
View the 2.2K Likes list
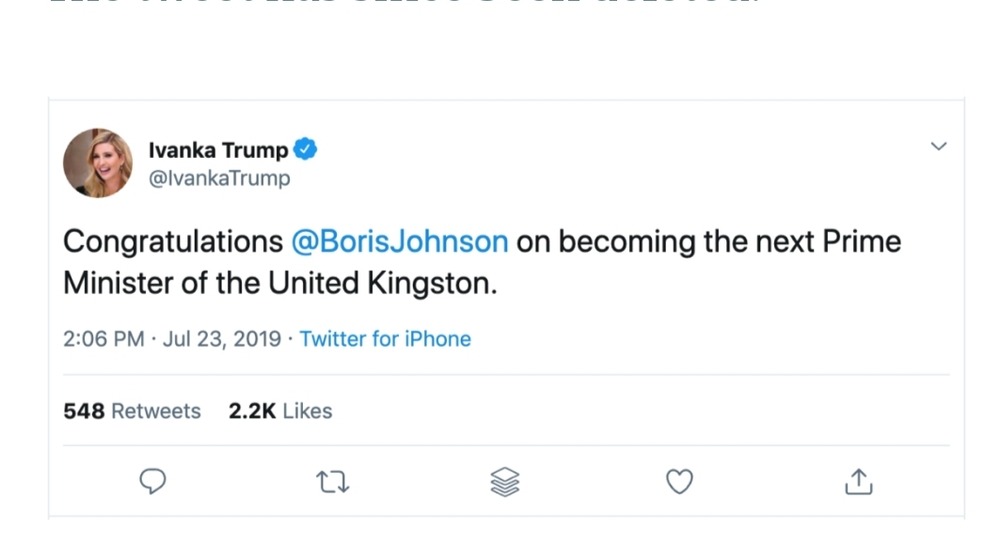coord(280,411)
